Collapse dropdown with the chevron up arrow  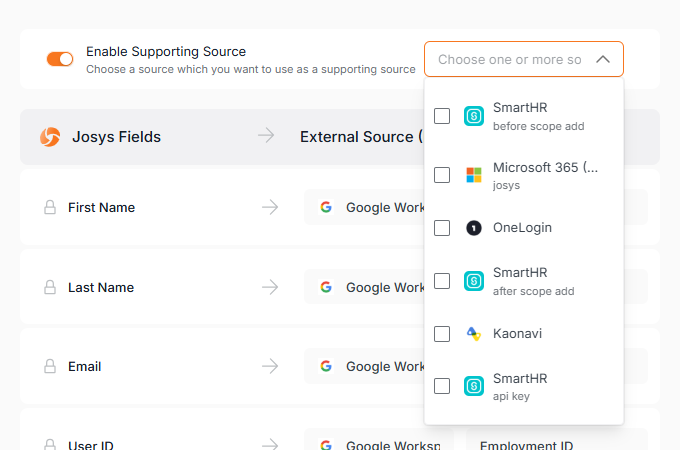tap(603, 59)
